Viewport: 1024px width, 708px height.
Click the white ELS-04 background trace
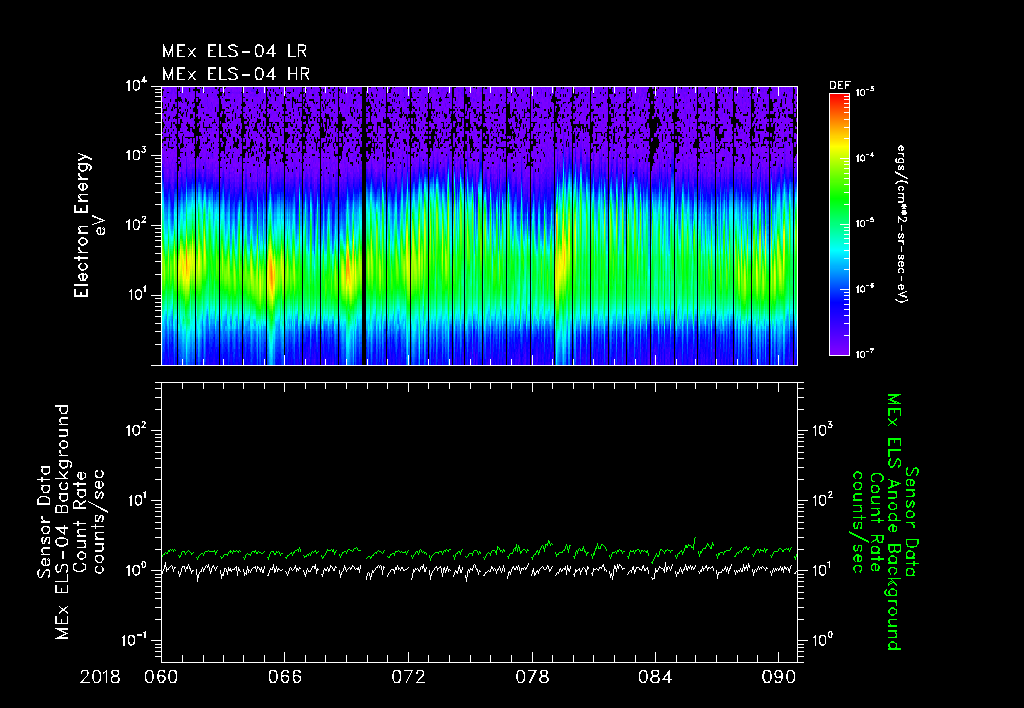coord(479,570)
